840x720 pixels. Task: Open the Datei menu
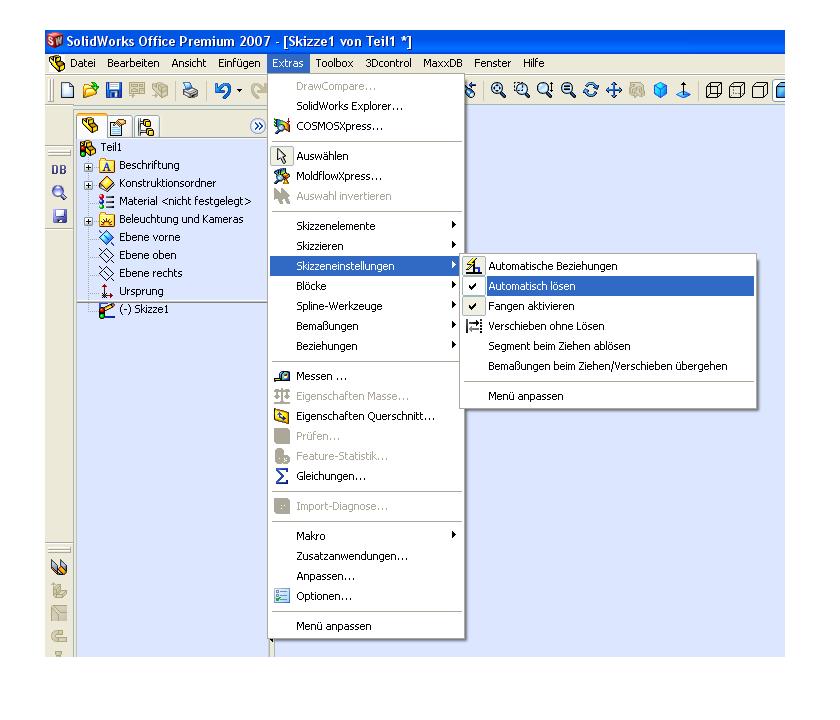pyautogui.click(x=82, y=63)
